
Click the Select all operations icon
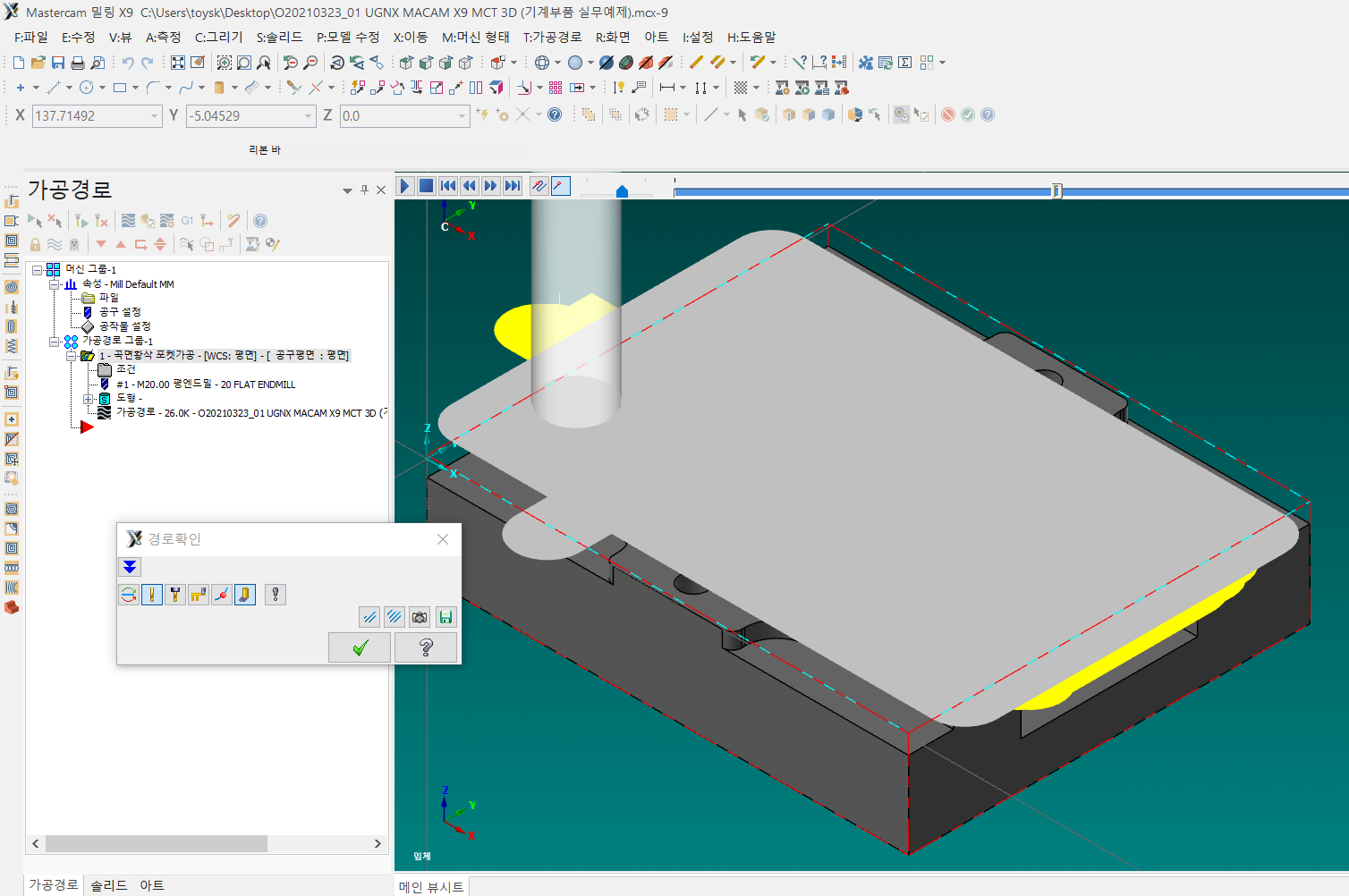point(35,221)
